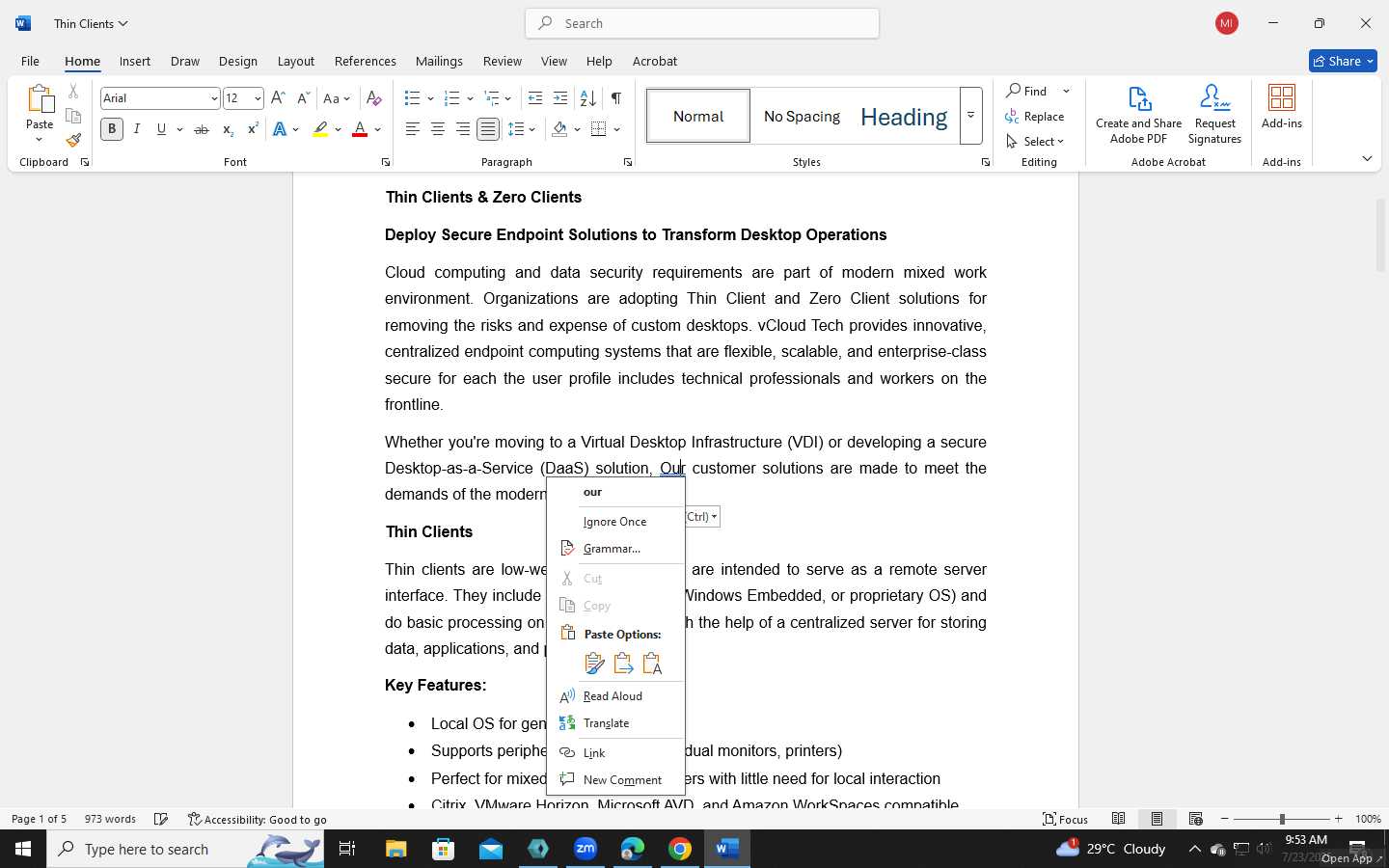The width and height of the screenshot is (1389, 868).
Task: Open the font size dropdown
Action: [258, 98]
